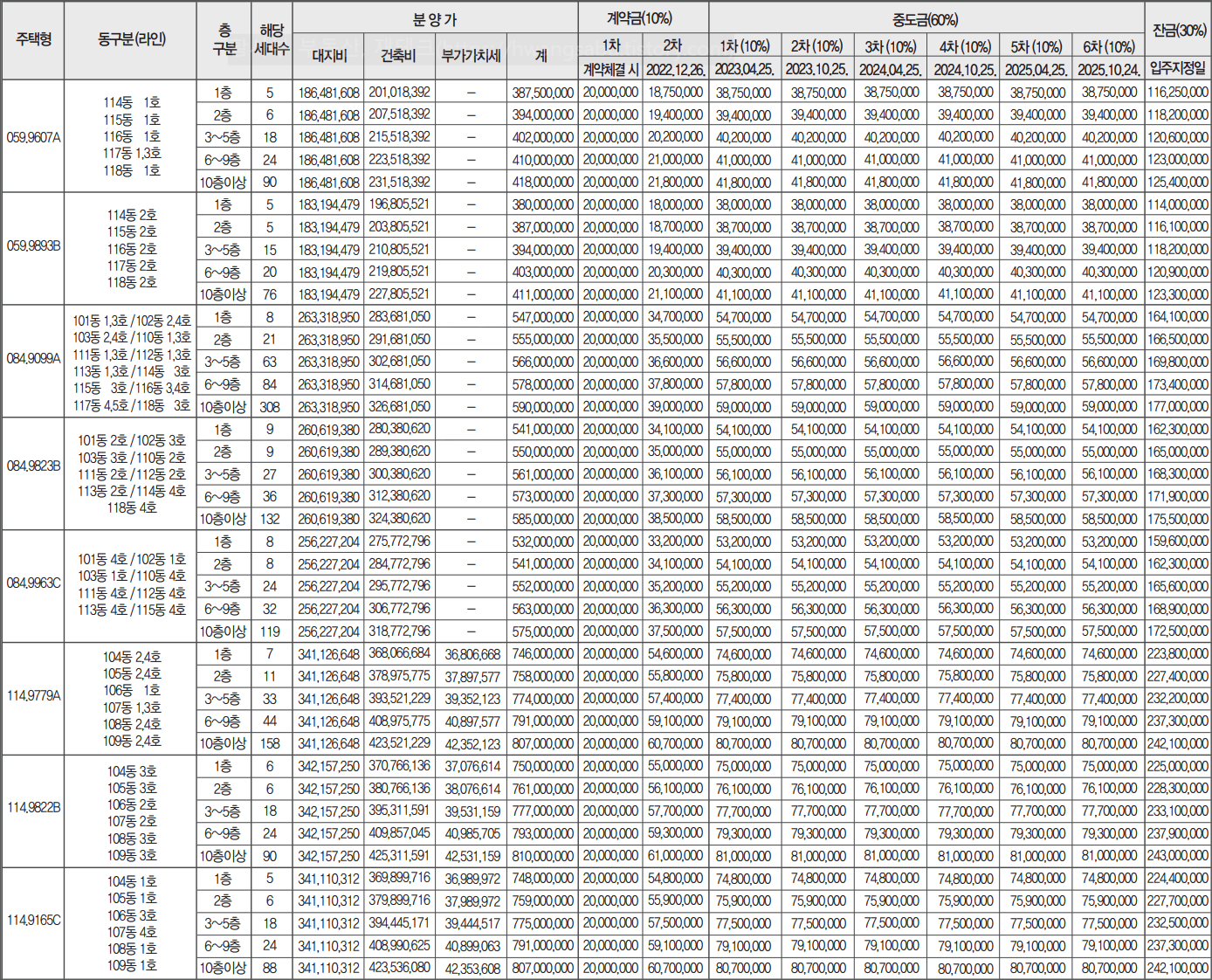Image resolution: width=1212 pixels, height=980 pixels.
Task: Click balance amount 177,000,000
Action: pos(1178,406)
